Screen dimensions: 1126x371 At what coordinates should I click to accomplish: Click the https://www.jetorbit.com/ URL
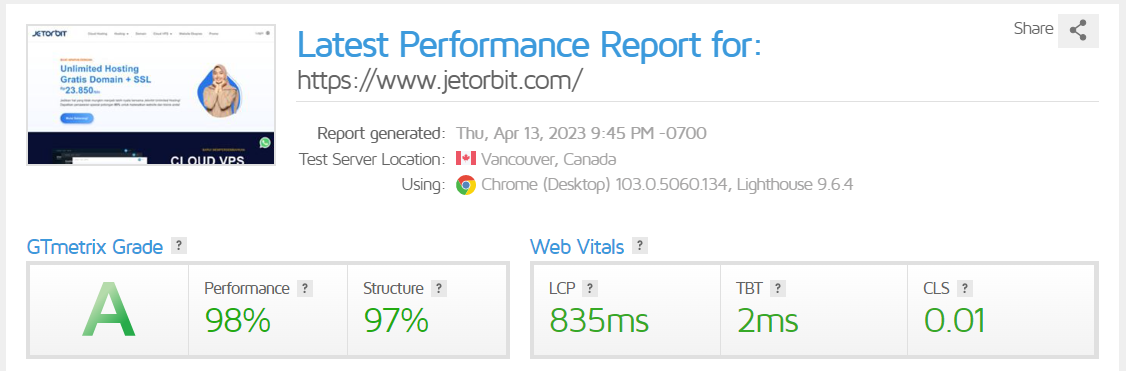click(x=439, y=79)
